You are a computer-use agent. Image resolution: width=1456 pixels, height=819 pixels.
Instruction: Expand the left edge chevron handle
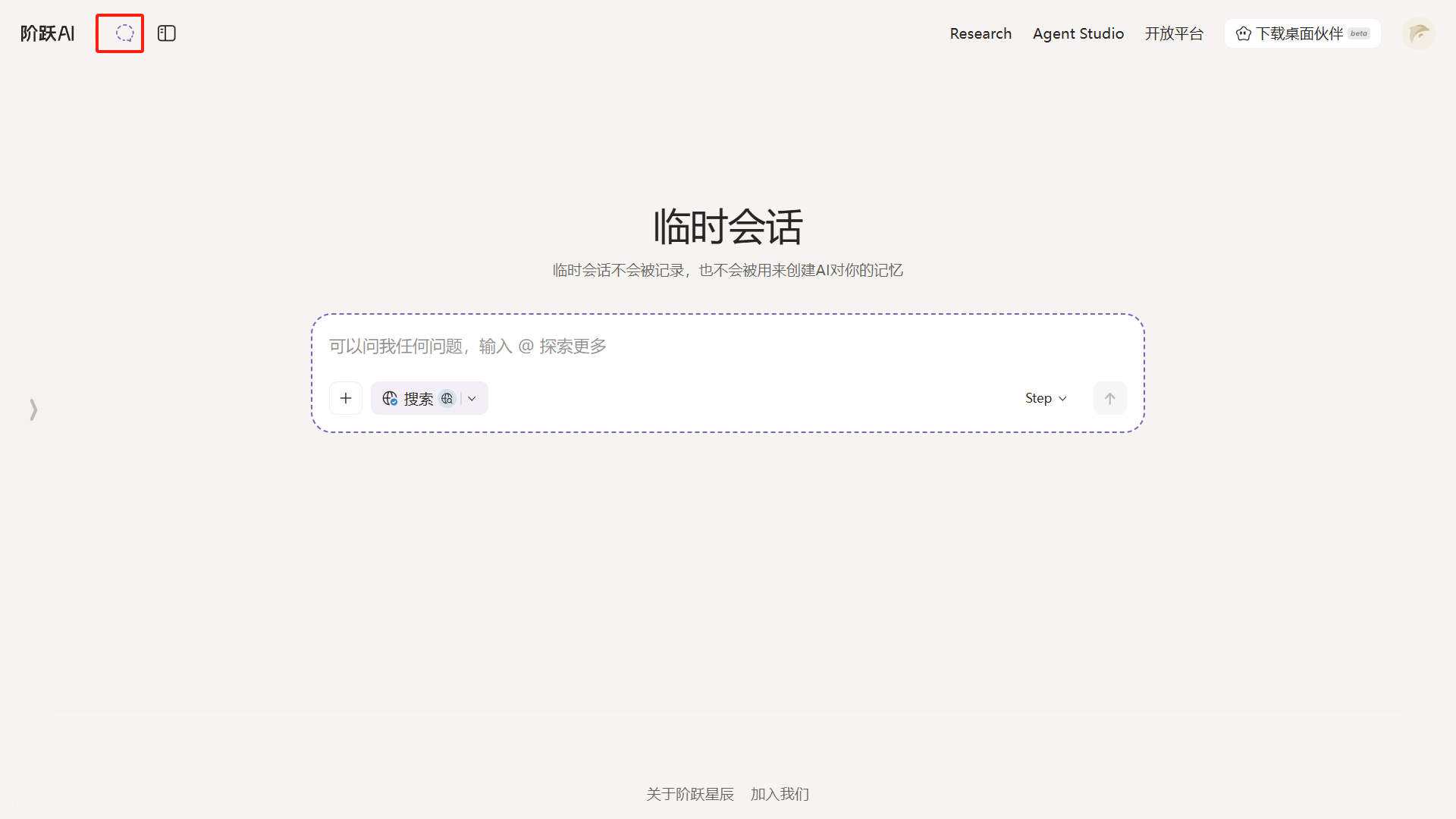[33, 409]
